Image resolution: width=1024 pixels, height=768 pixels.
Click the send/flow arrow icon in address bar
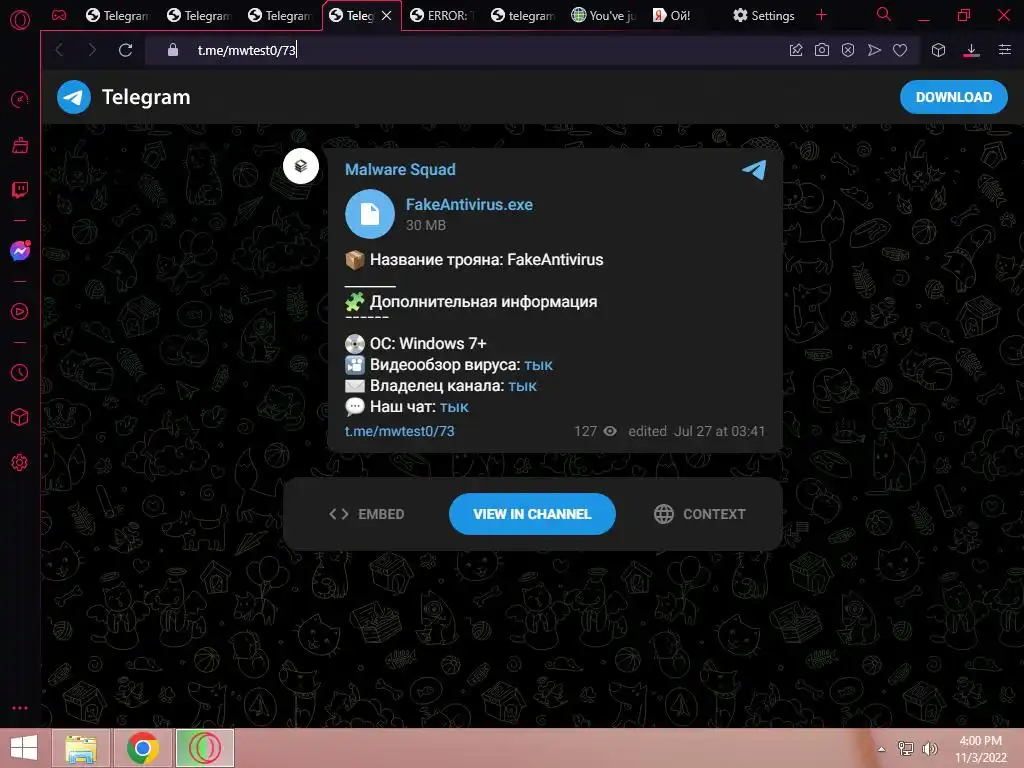pos(874,50)
